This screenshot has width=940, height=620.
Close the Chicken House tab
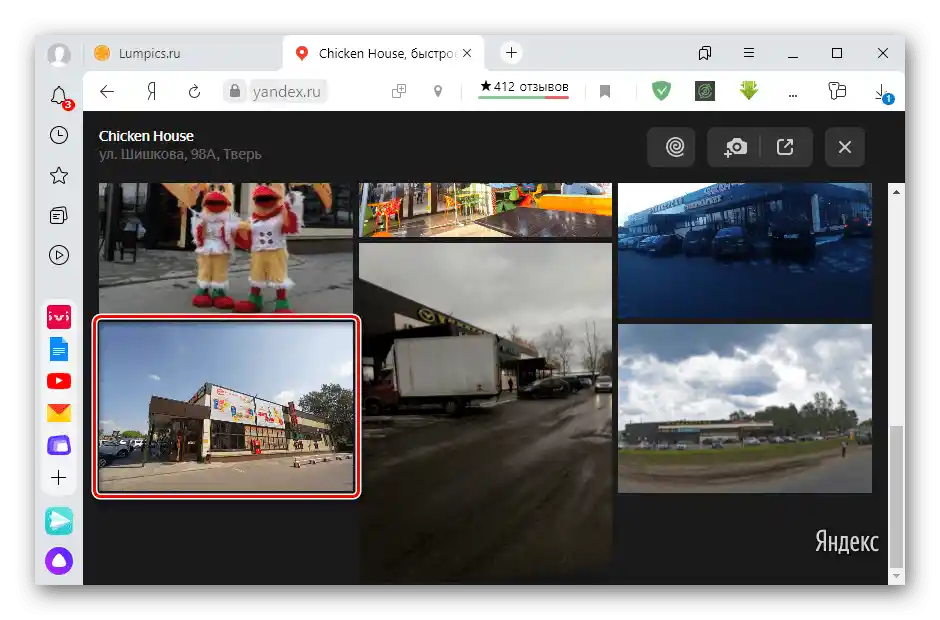467,53
